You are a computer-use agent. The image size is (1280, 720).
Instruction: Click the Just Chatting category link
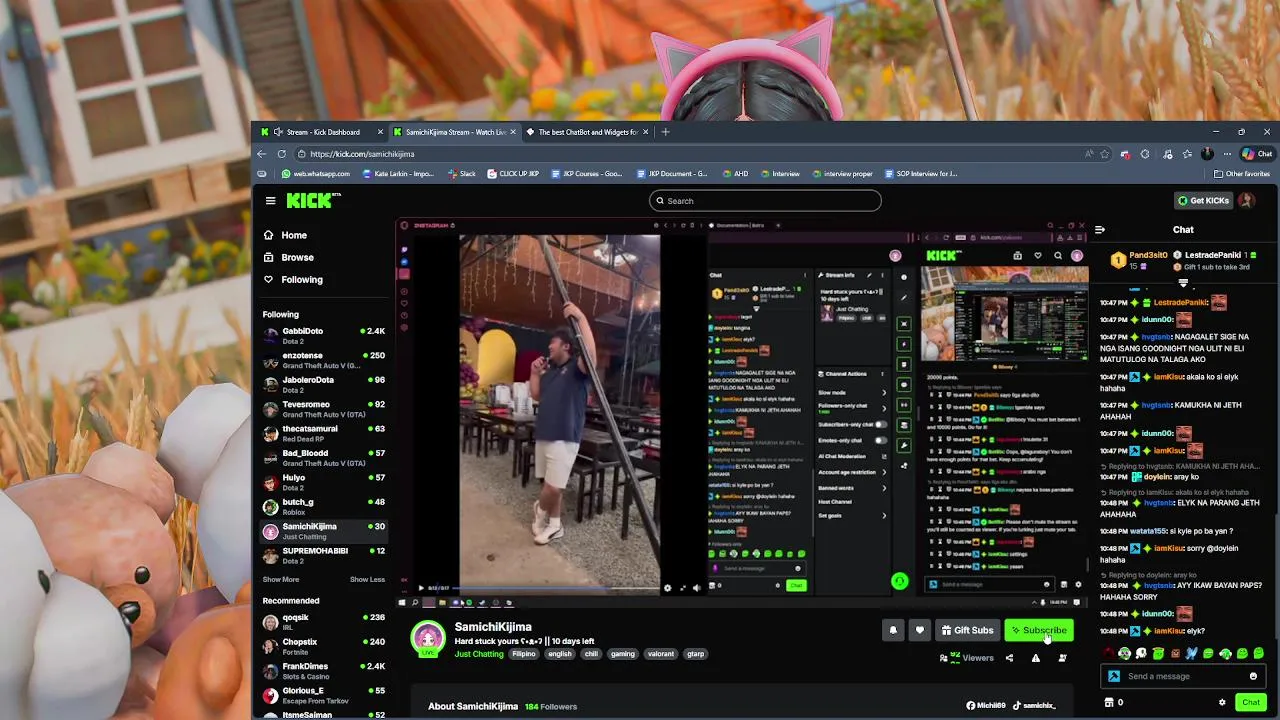click(x=479, y=654)
